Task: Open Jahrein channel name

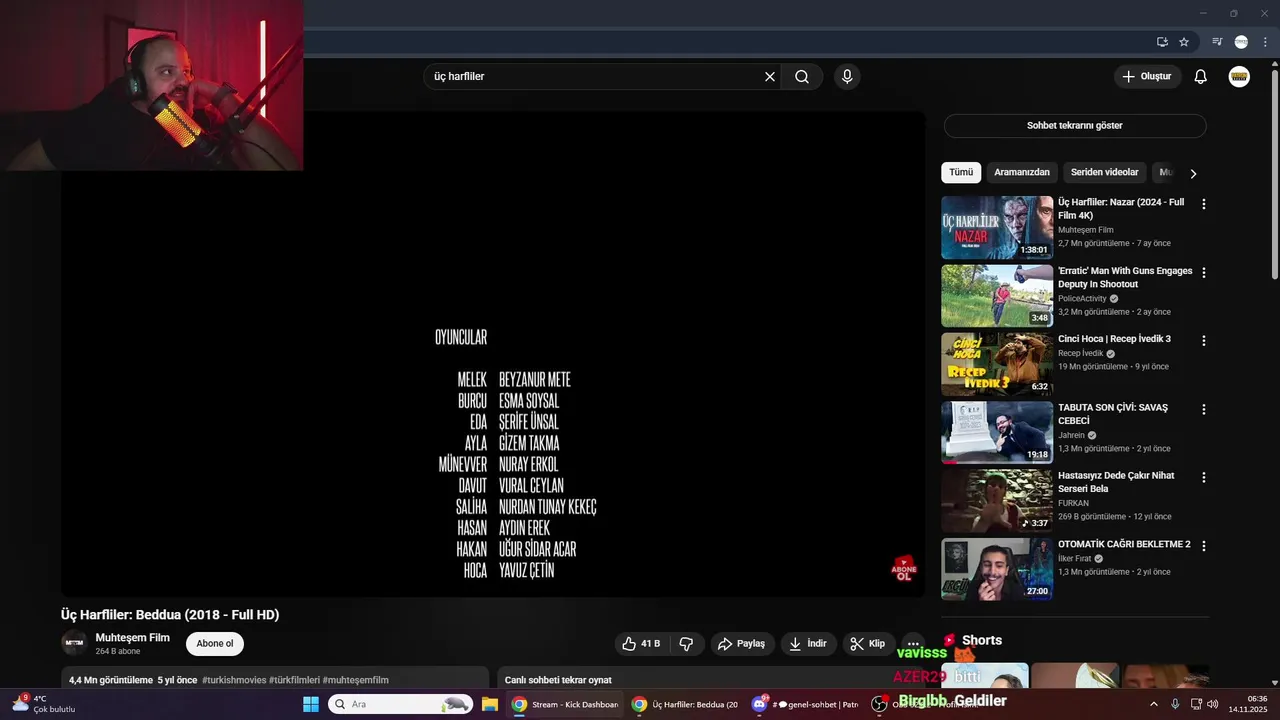Action: [1072, 435]
